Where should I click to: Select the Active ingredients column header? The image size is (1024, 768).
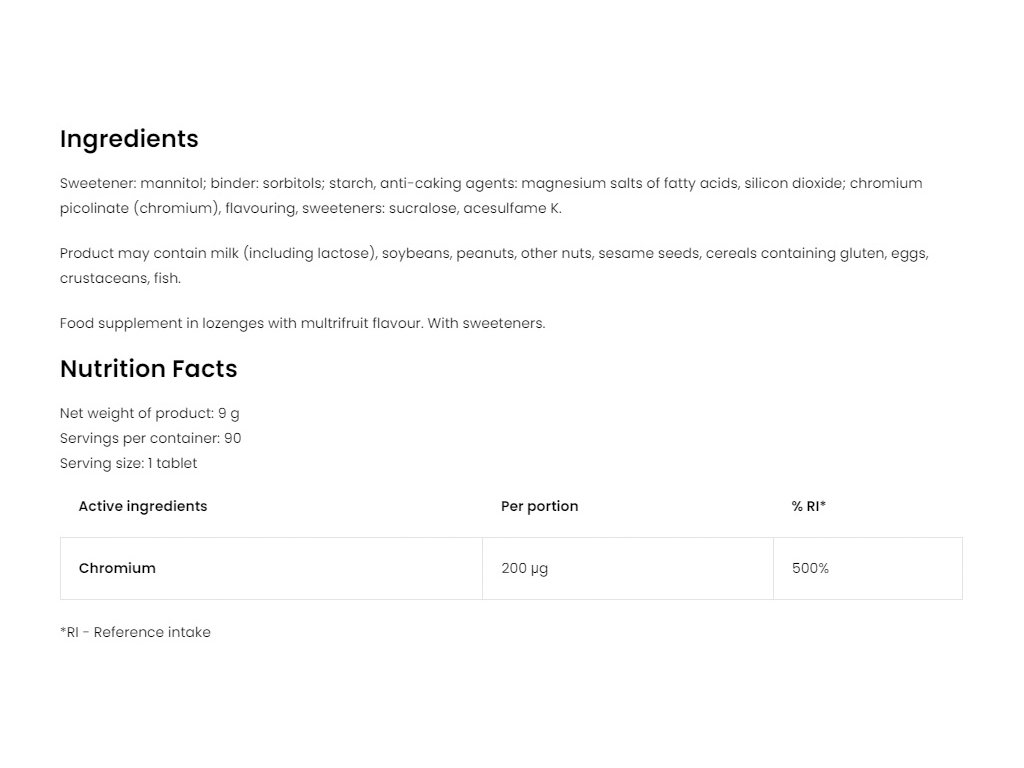pyautogui.click(x=142, y=506)
